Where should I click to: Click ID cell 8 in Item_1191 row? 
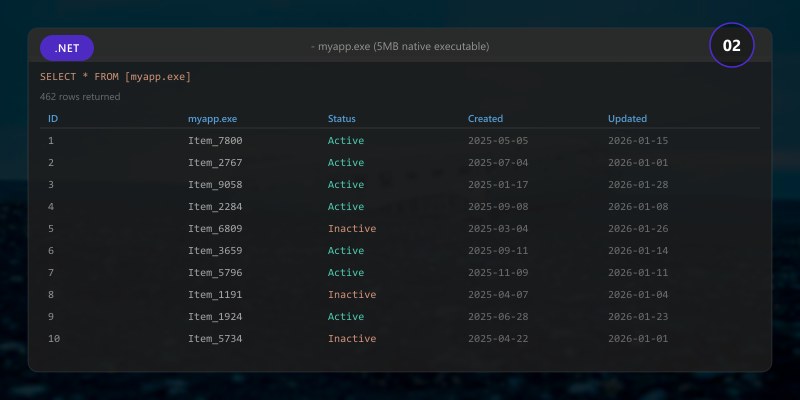click(x=51, y=294)
